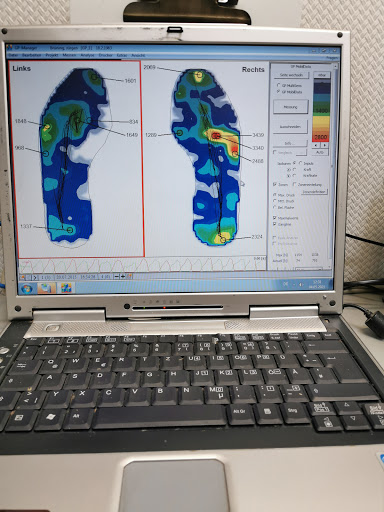
Task: Open the Bearbeiten menu
Action: 32,55
